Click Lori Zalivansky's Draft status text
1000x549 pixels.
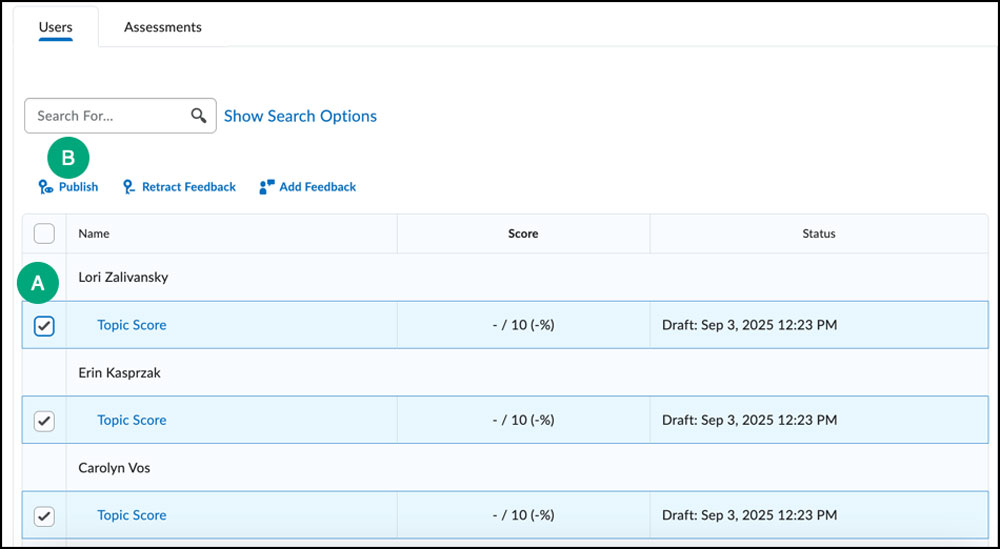749,325
